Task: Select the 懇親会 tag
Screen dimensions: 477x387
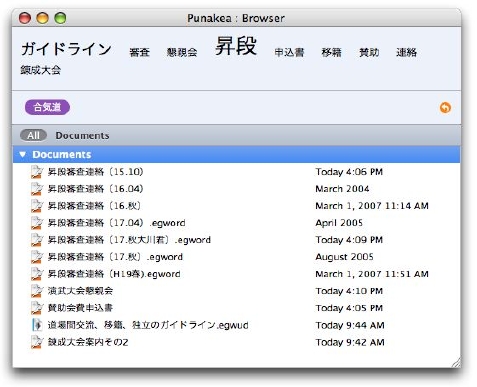Action: [182, 52]
